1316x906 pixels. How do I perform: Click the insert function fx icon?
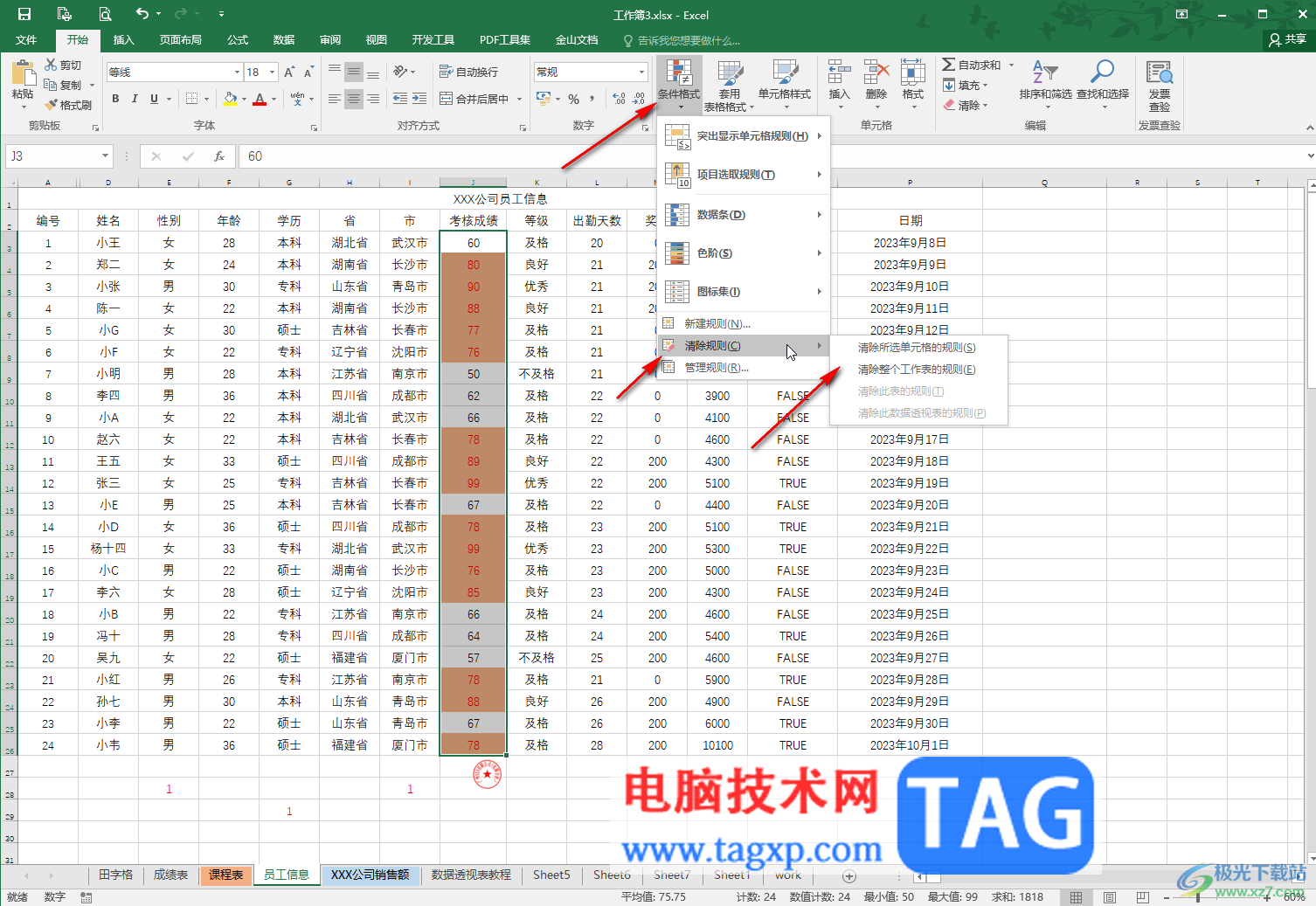(x=219, y=156)
